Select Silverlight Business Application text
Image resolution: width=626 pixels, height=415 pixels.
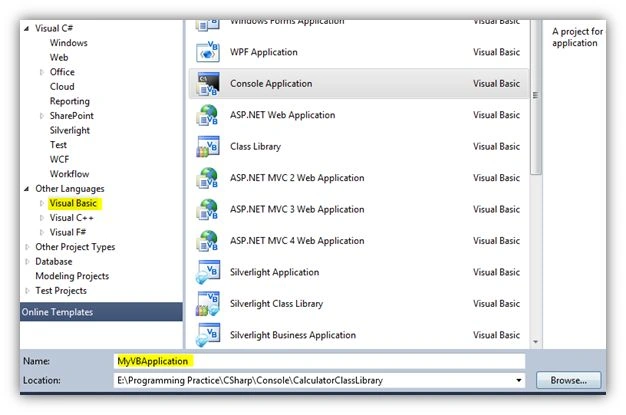(293, 335)
